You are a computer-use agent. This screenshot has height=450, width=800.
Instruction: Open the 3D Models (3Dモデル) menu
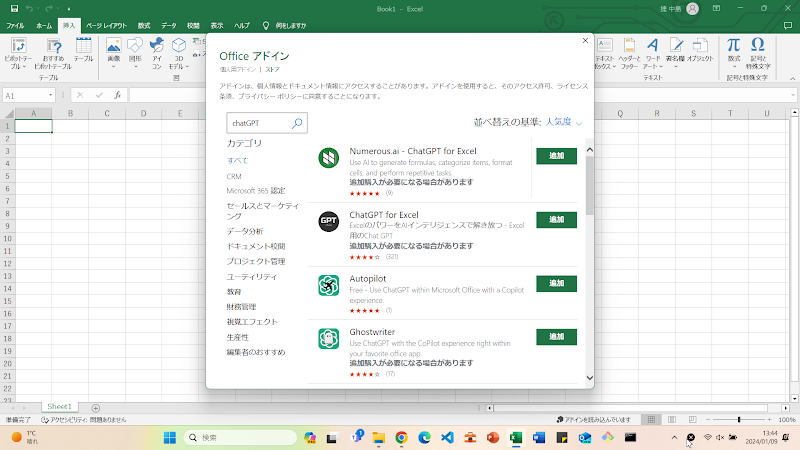tap(179, 53)
